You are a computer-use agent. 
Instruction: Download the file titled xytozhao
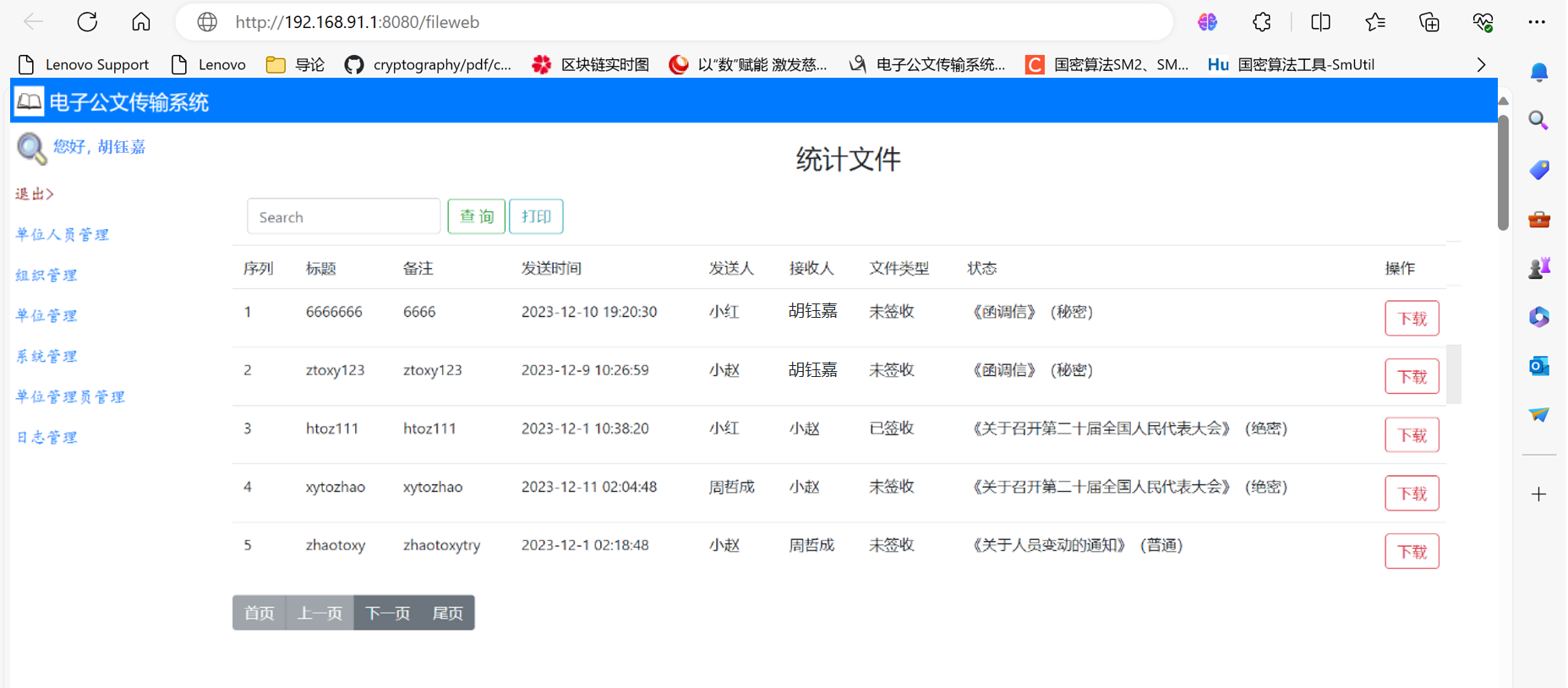tap(1412, 494)
